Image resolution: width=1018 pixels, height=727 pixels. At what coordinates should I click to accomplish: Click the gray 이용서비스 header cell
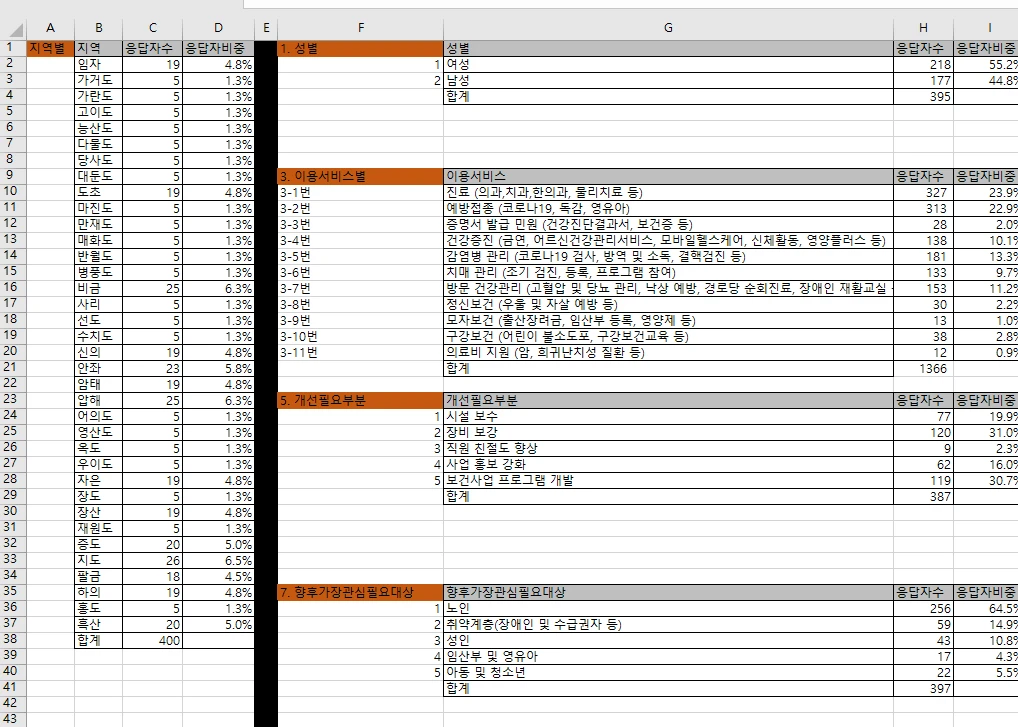tap(668, 176)
